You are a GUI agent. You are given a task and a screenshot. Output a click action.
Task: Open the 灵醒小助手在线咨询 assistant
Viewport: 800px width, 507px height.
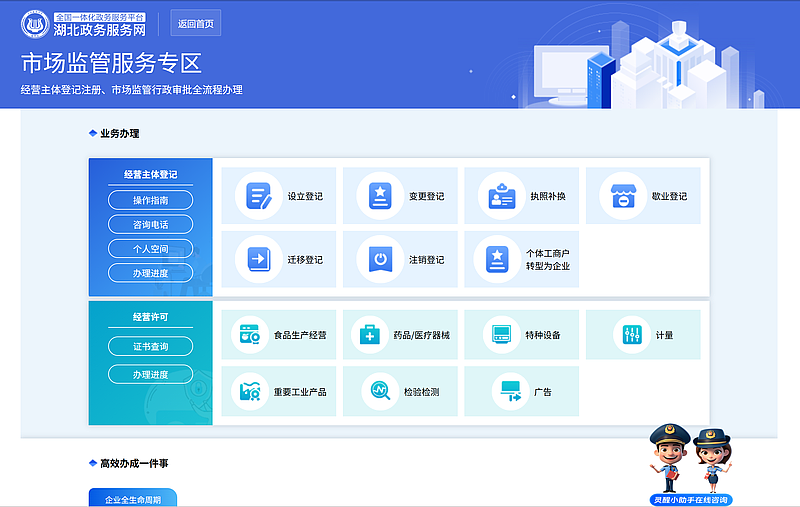(691, 466)
